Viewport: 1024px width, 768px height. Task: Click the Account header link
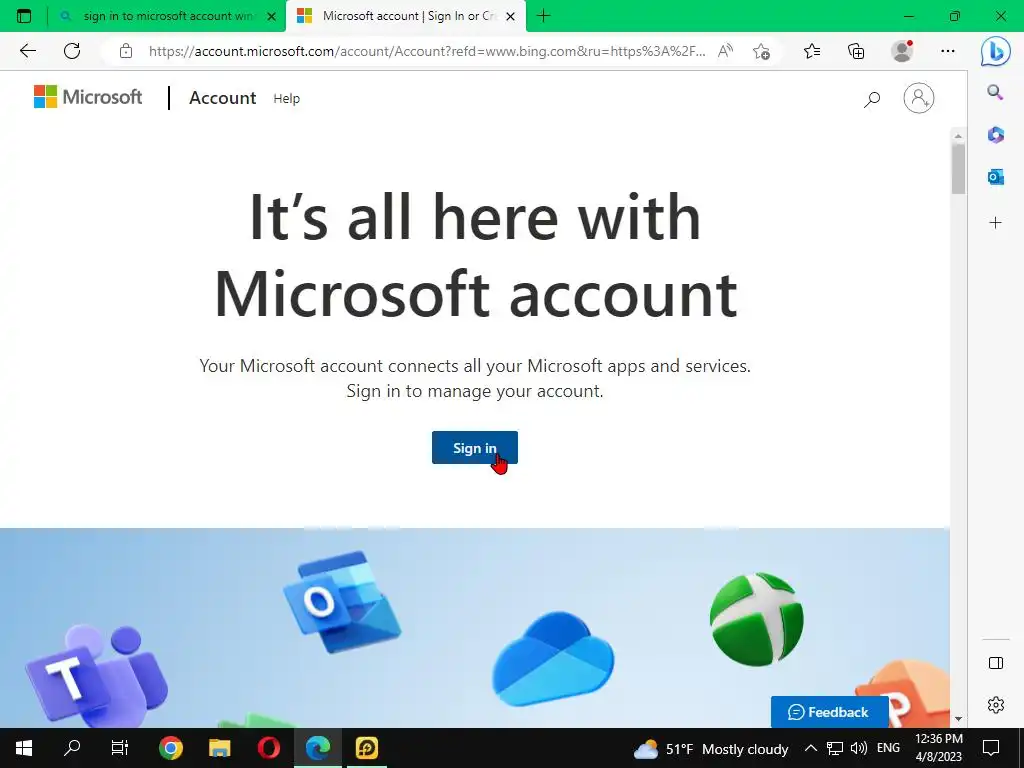[x=223, y=98]
